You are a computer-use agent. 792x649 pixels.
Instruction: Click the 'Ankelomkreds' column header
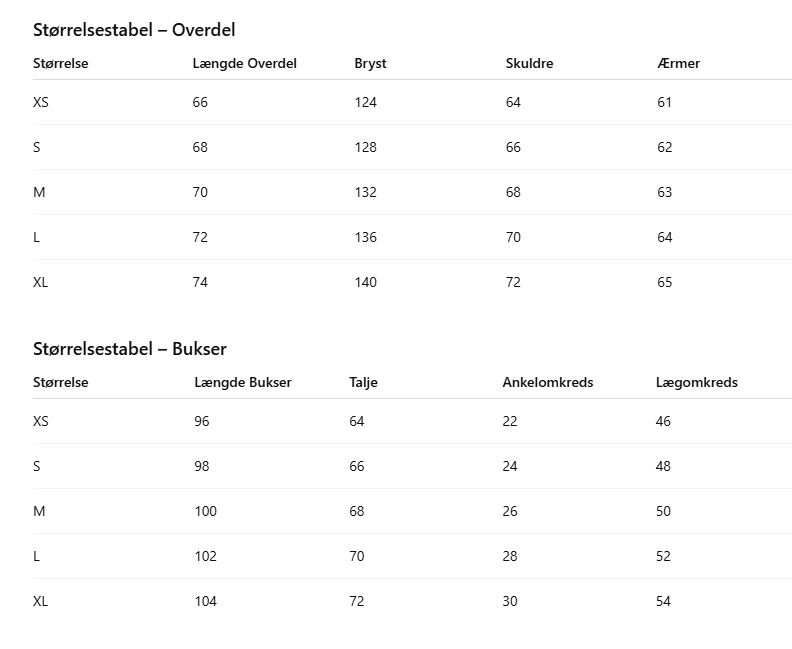point(548,383)
